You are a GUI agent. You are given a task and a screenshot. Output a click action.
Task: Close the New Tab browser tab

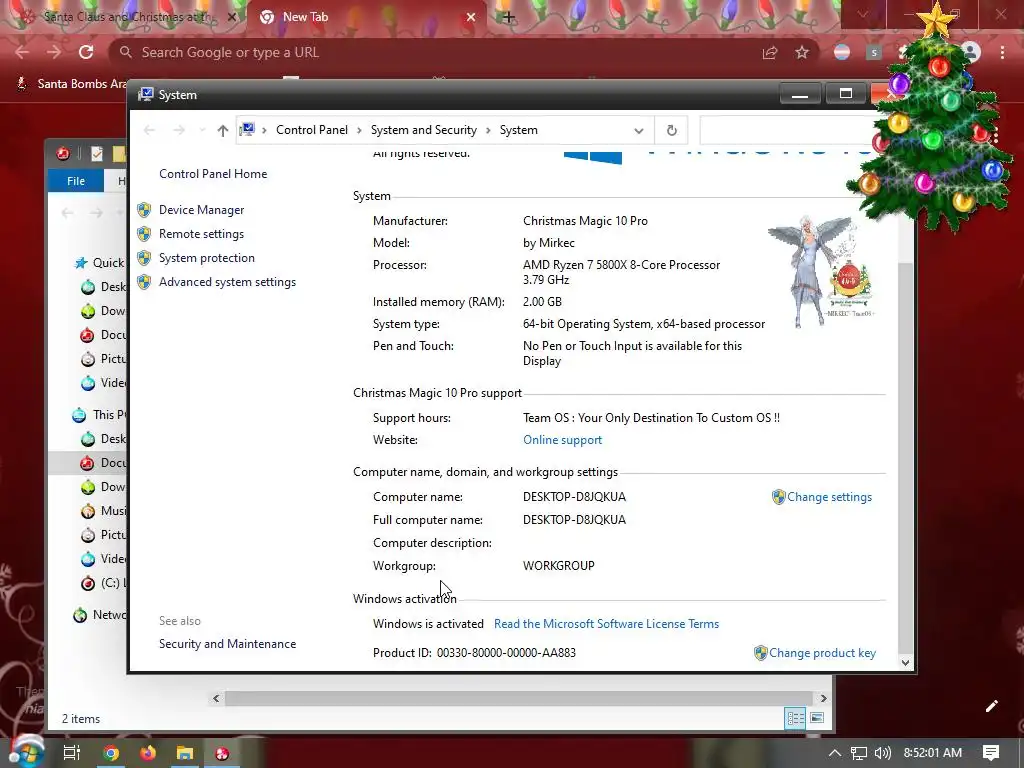click(x=471, y=17)
